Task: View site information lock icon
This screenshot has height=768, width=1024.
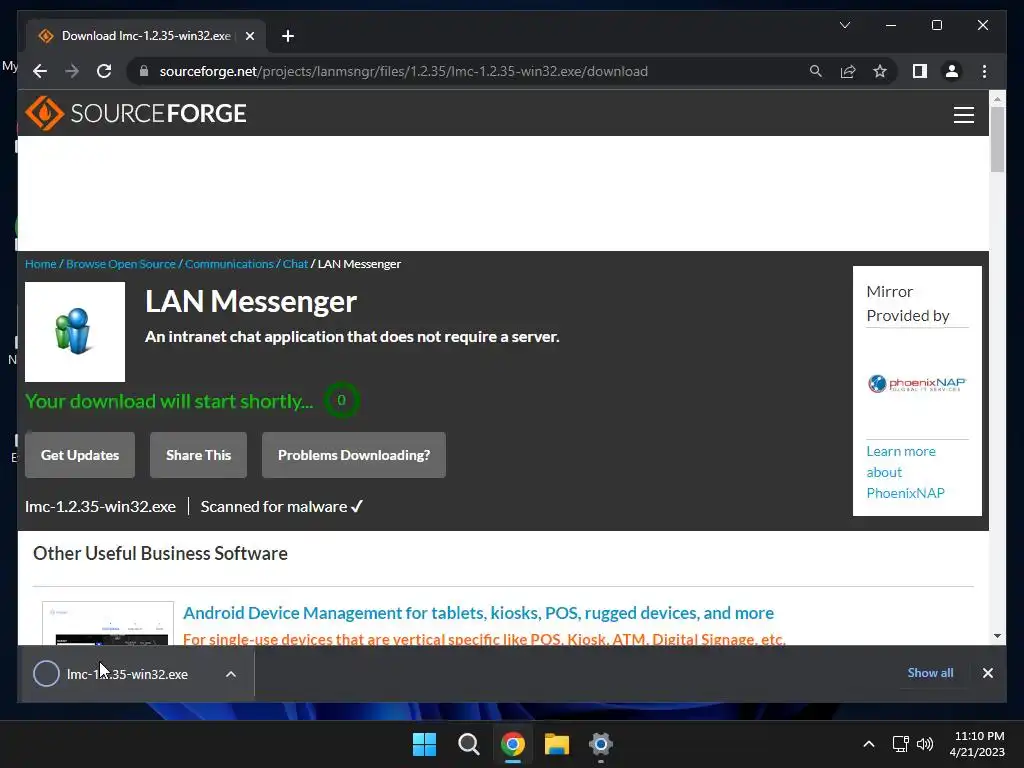Action: coord(144,71)
